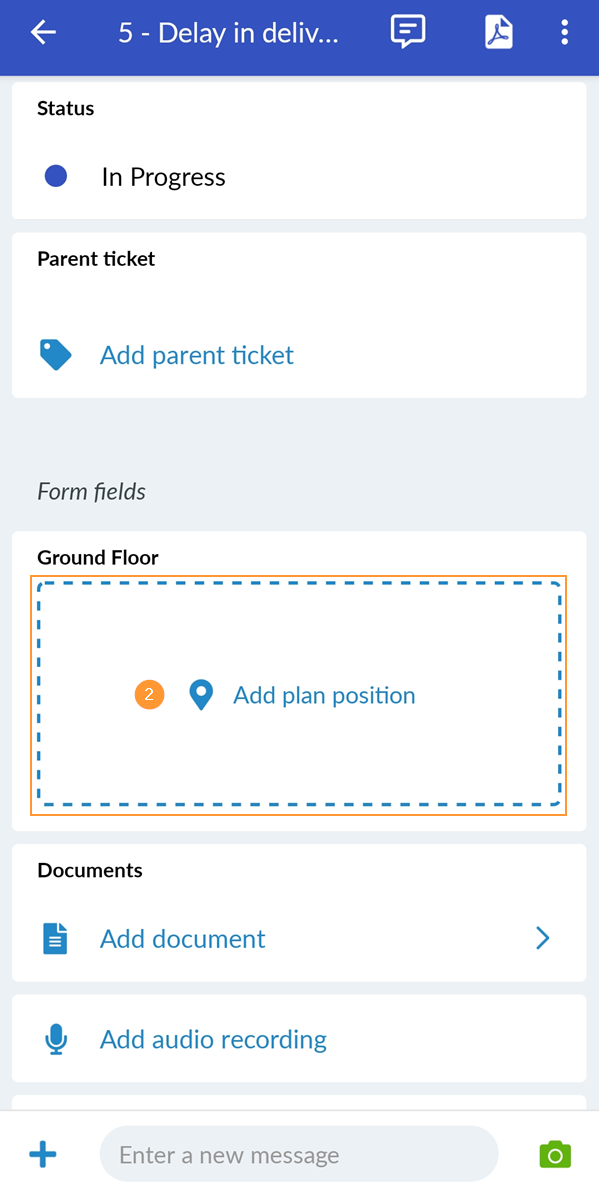Tap the microphone icon for audio recording
Screen dimensions: 599x1196
(x=57, y=1039)
